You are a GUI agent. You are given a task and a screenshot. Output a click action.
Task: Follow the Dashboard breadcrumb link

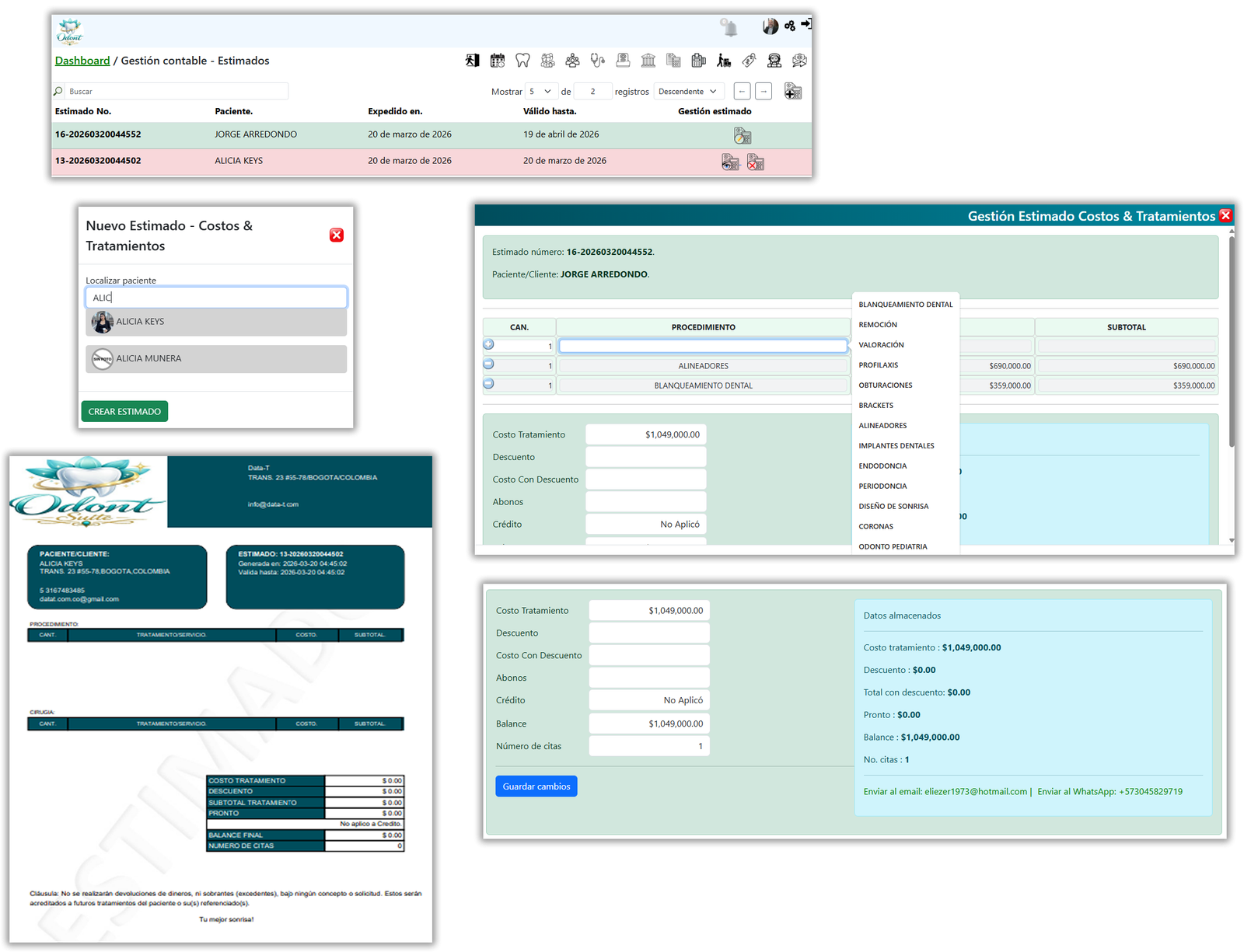click(82, 61)
